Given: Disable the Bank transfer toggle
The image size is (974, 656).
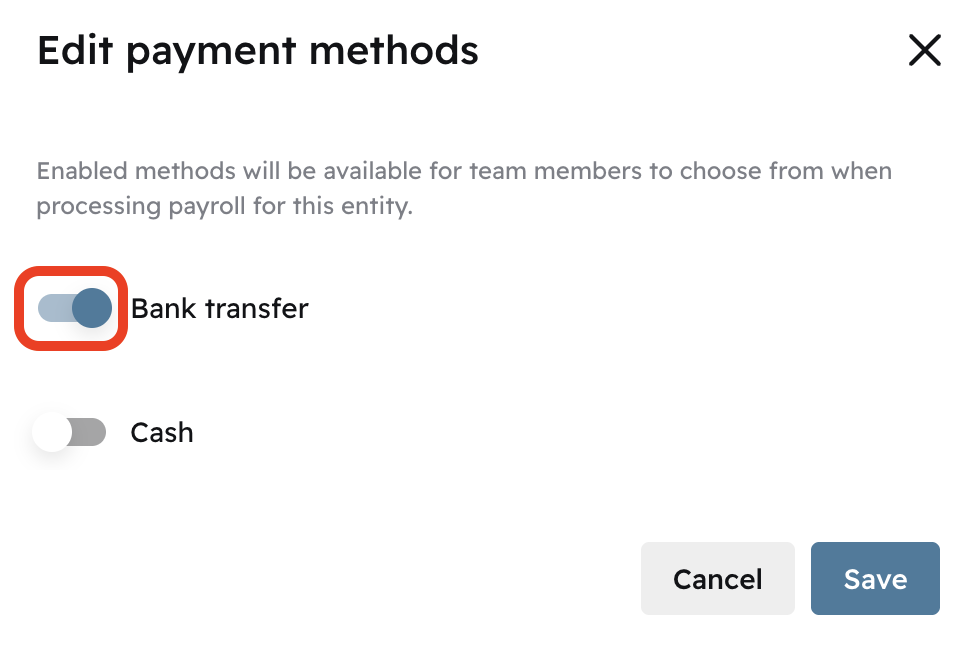Looking at the screenshot, I should point(74,309).
